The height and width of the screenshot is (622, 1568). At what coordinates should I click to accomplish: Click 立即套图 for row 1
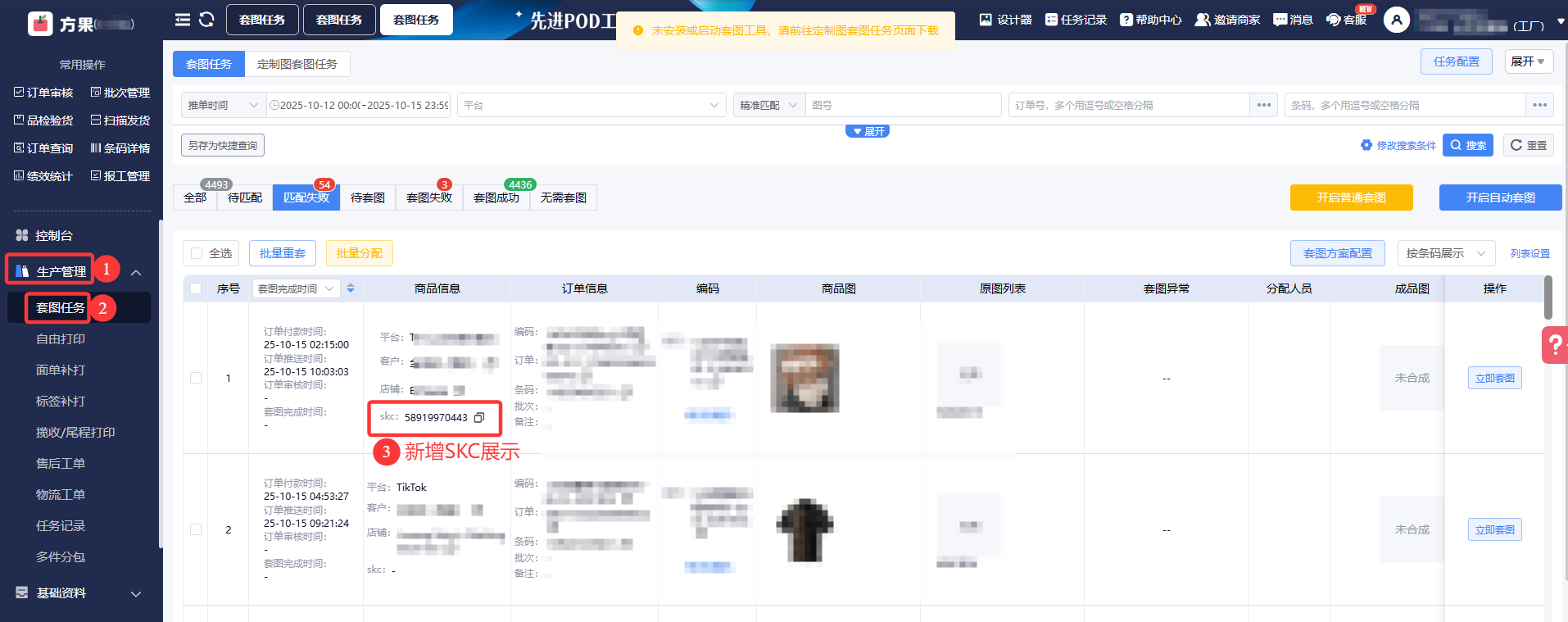click(x=1495, y=378)
